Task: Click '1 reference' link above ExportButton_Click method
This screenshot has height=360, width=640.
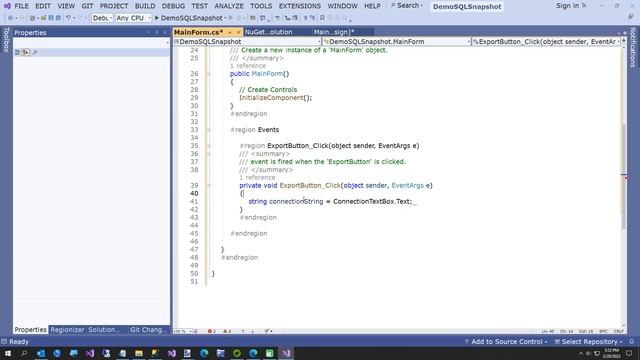Action: 257,178
